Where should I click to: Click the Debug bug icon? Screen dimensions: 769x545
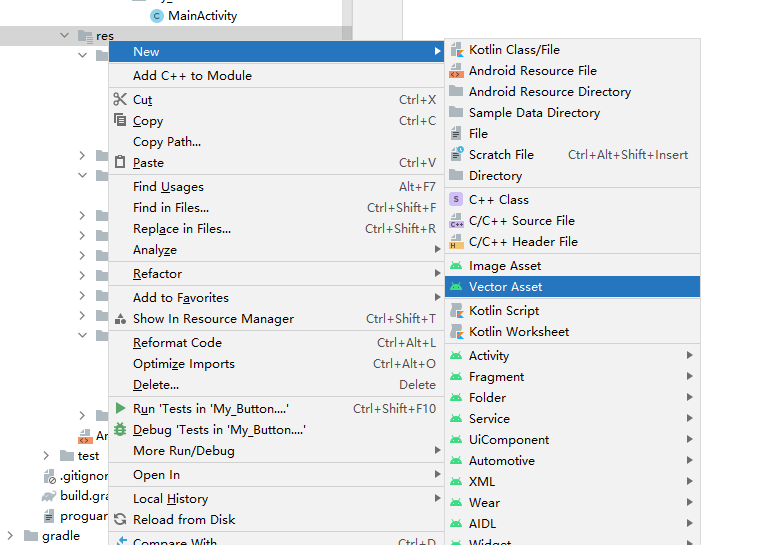click(120, 429)
